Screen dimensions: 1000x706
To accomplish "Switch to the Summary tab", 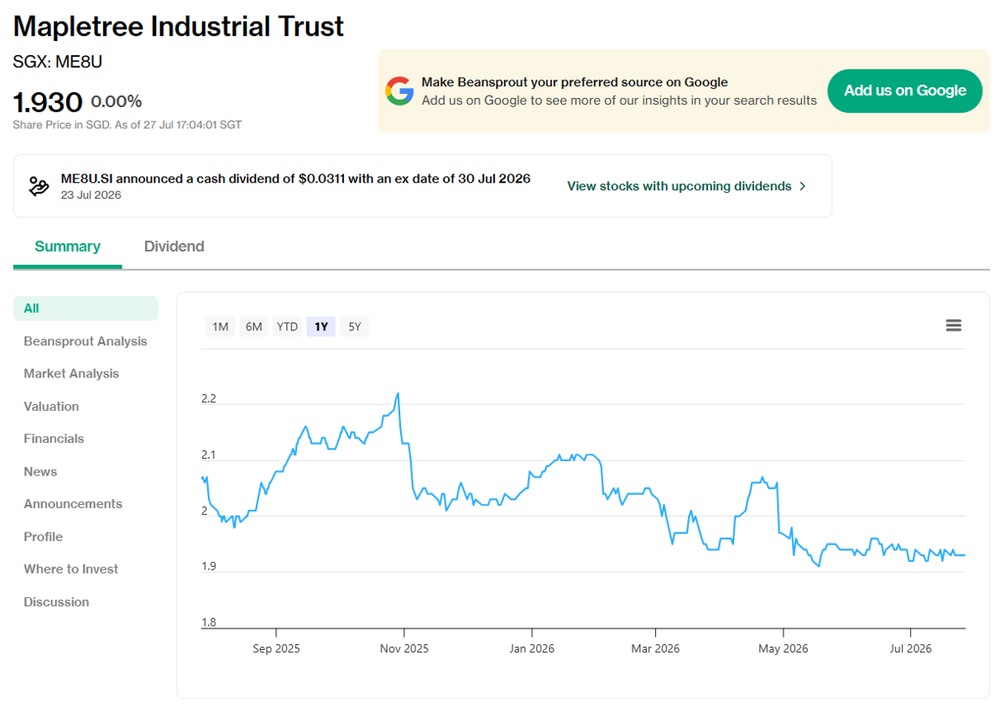I will (x=68, y=247).
